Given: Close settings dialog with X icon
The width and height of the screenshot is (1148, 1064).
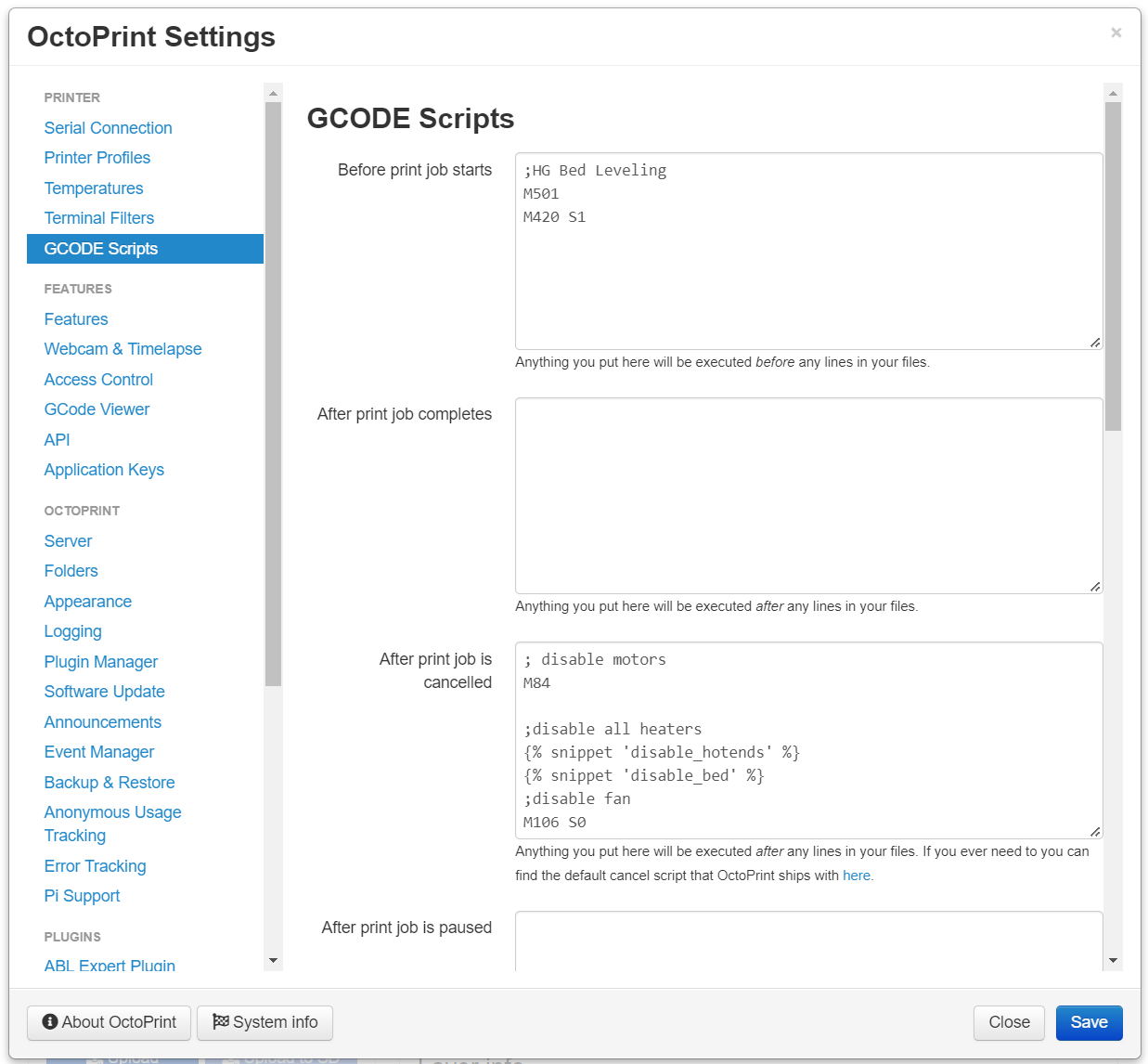Looking at the screenshot, I should [x=1116, y=32].
